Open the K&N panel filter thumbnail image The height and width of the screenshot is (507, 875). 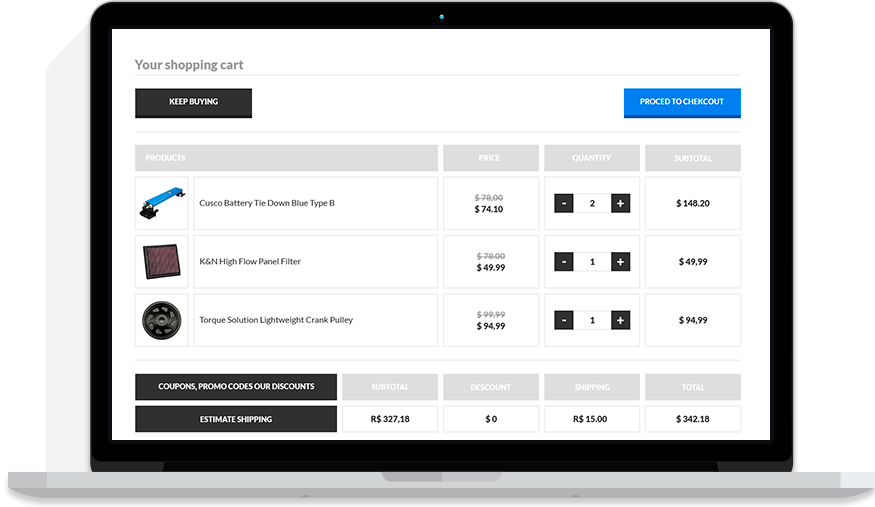coord(162,262)
